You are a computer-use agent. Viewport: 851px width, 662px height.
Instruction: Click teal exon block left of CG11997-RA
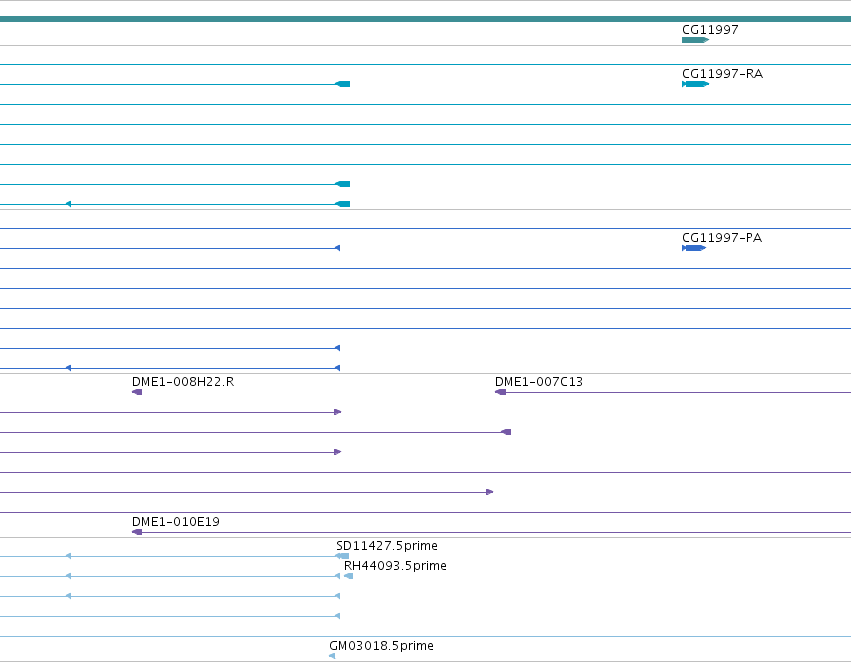coord(342,84)
